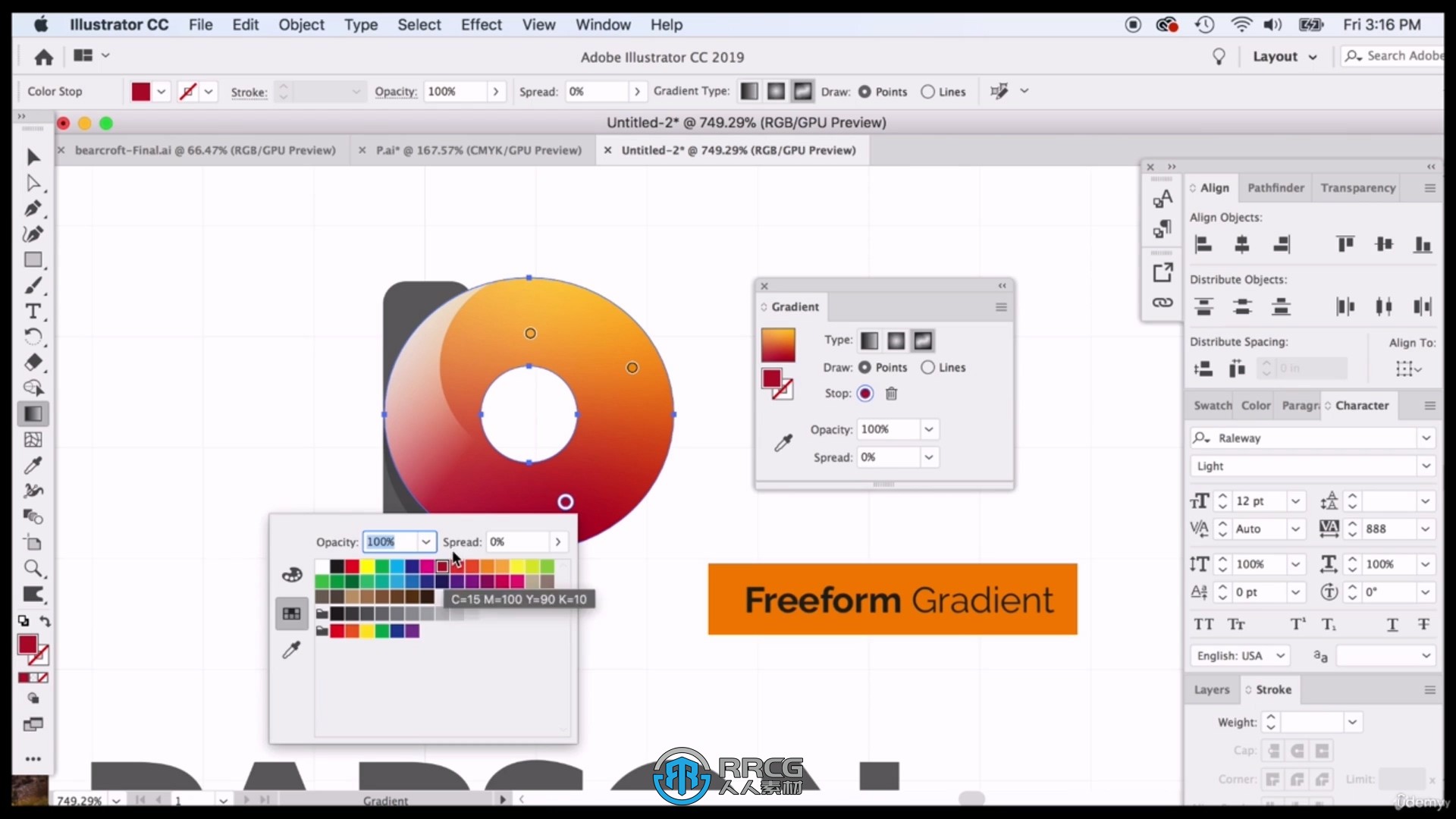
Task: Open Opacity dropdown in Gradient panel
Action: (929, 429)
